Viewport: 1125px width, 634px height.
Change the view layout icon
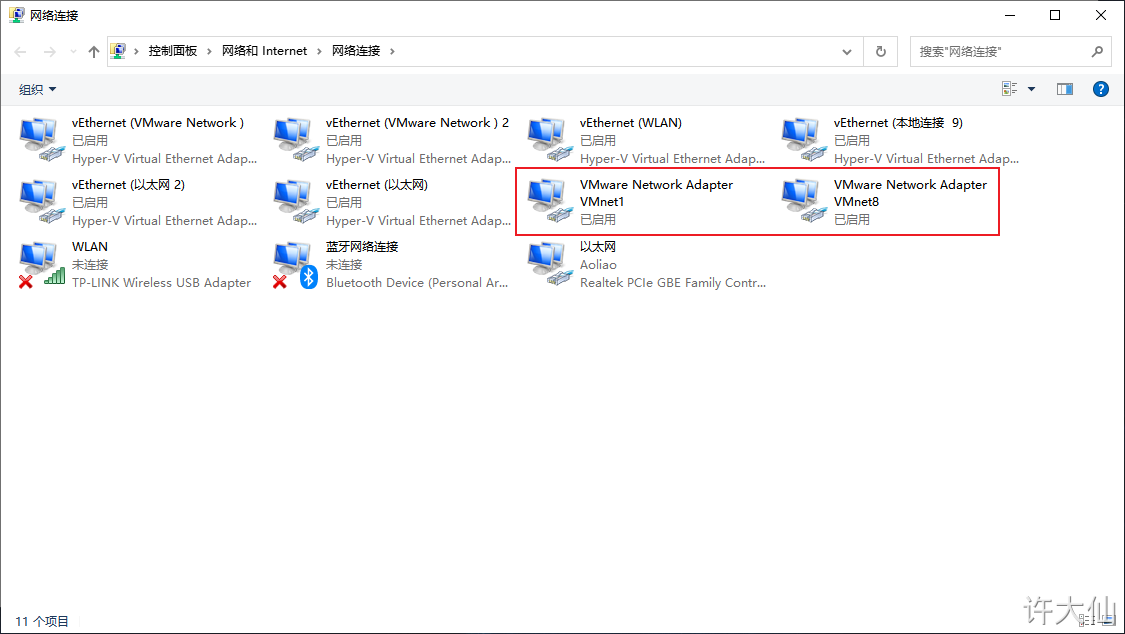[1009, 89]
